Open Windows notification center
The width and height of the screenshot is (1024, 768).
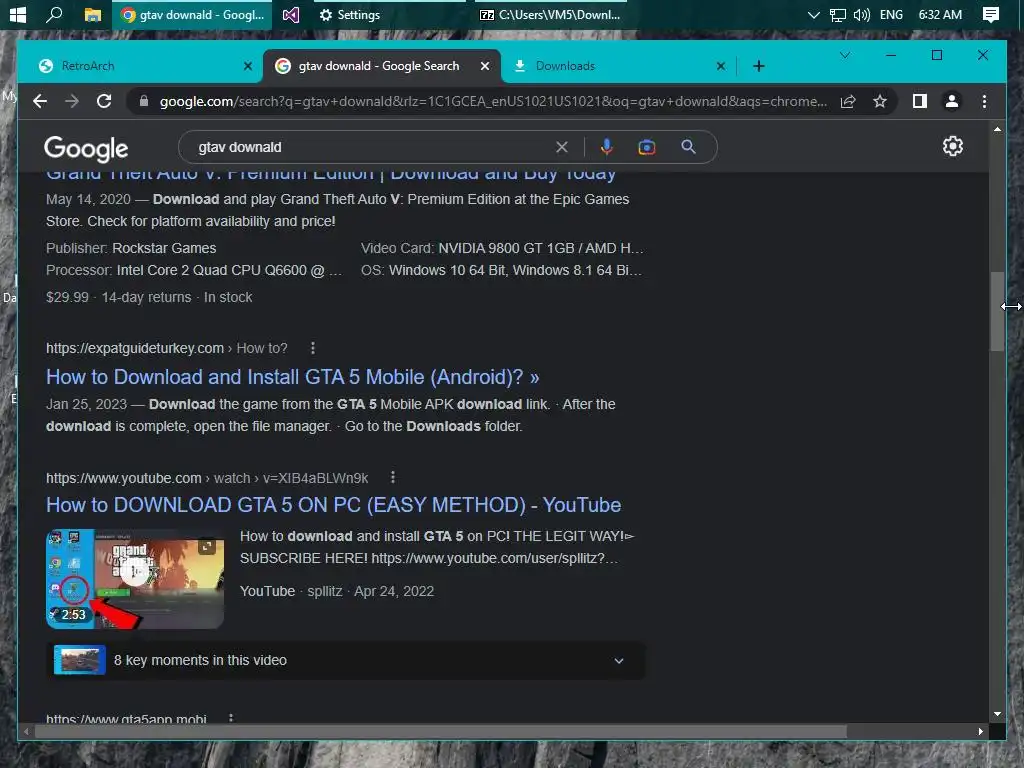991,14
